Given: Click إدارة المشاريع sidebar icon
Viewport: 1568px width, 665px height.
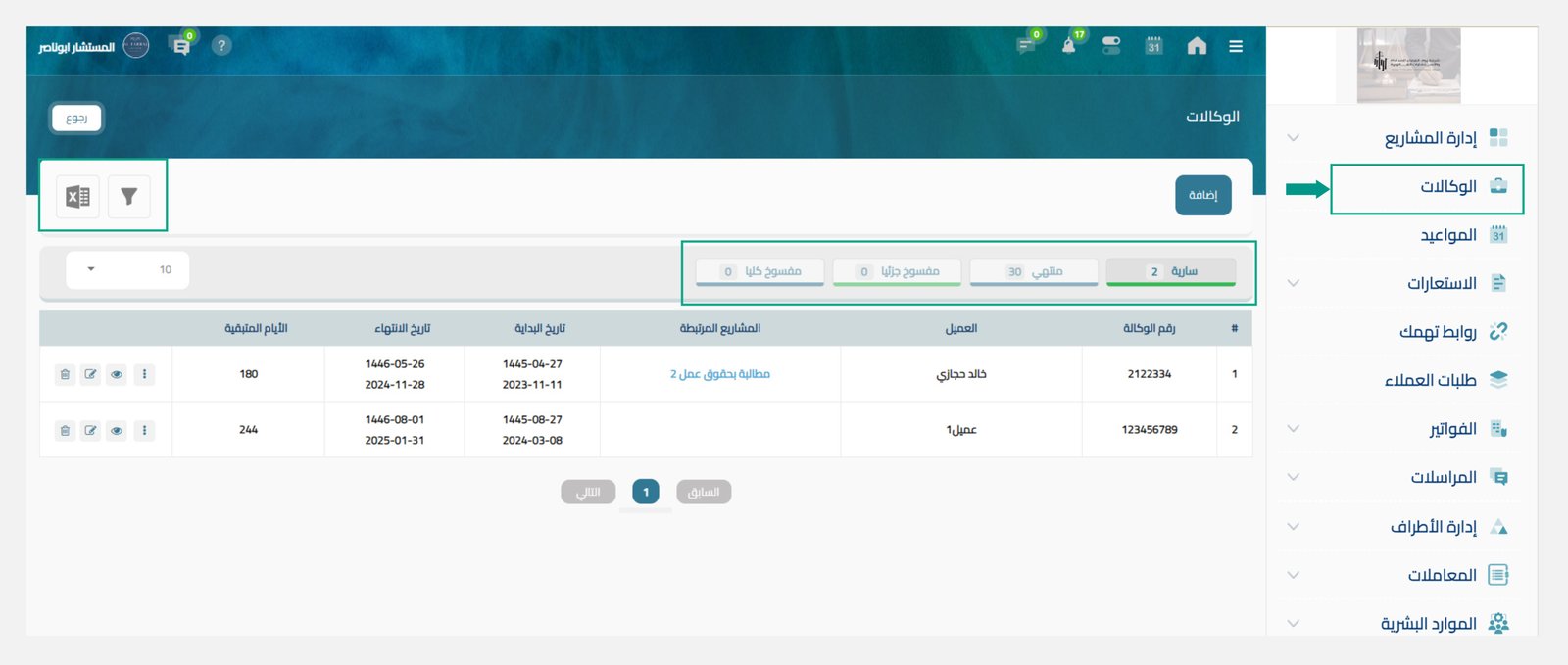Looking at the screenshot, I should coord(1498,137).
